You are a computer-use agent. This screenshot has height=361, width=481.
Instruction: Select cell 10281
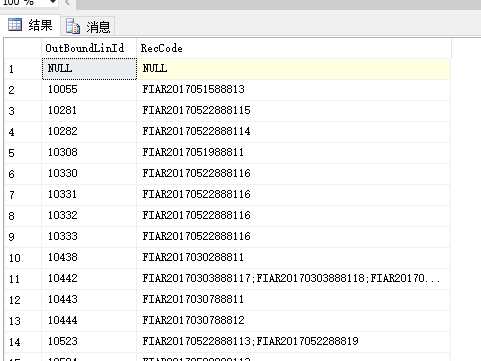pyautogui.click(x=89, y=111)
